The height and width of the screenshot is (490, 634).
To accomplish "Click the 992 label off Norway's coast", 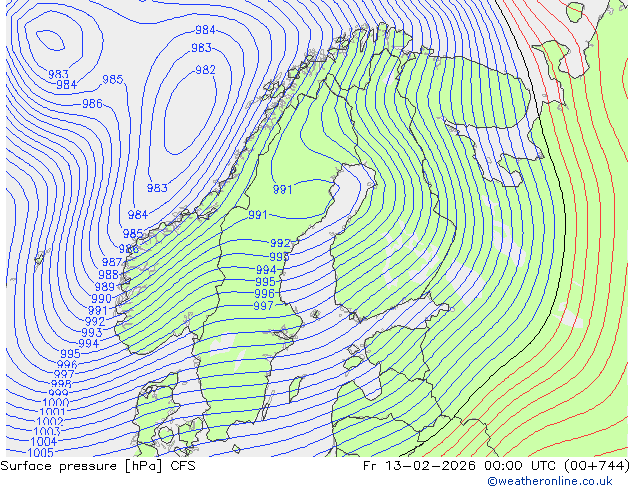I will pyautogui.click(x=95, y=321).
